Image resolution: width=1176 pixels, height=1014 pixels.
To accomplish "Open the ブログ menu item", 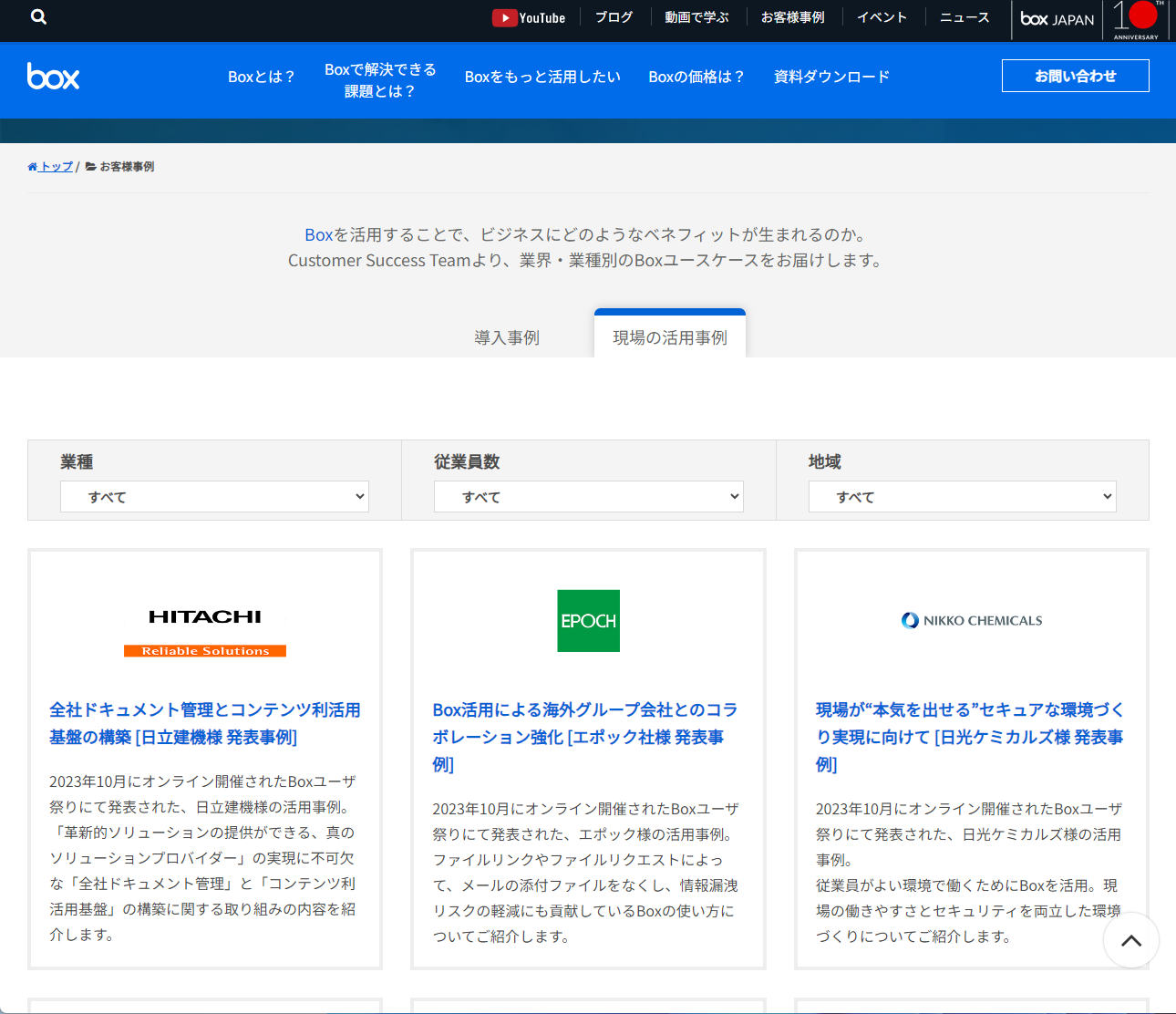I will [x=614, y=17].
